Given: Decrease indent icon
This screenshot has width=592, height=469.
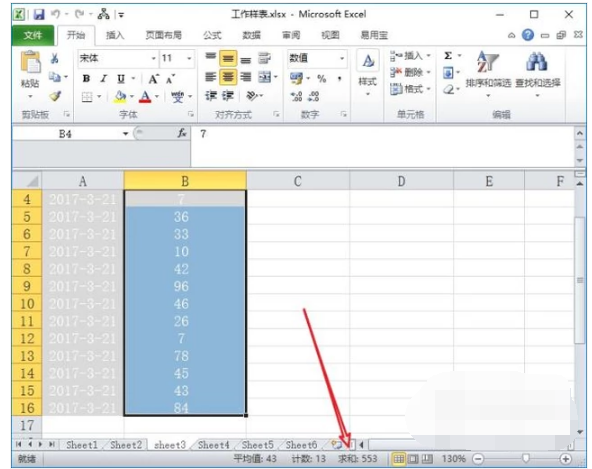Looking at the screenshot, I should coord(211,96).
